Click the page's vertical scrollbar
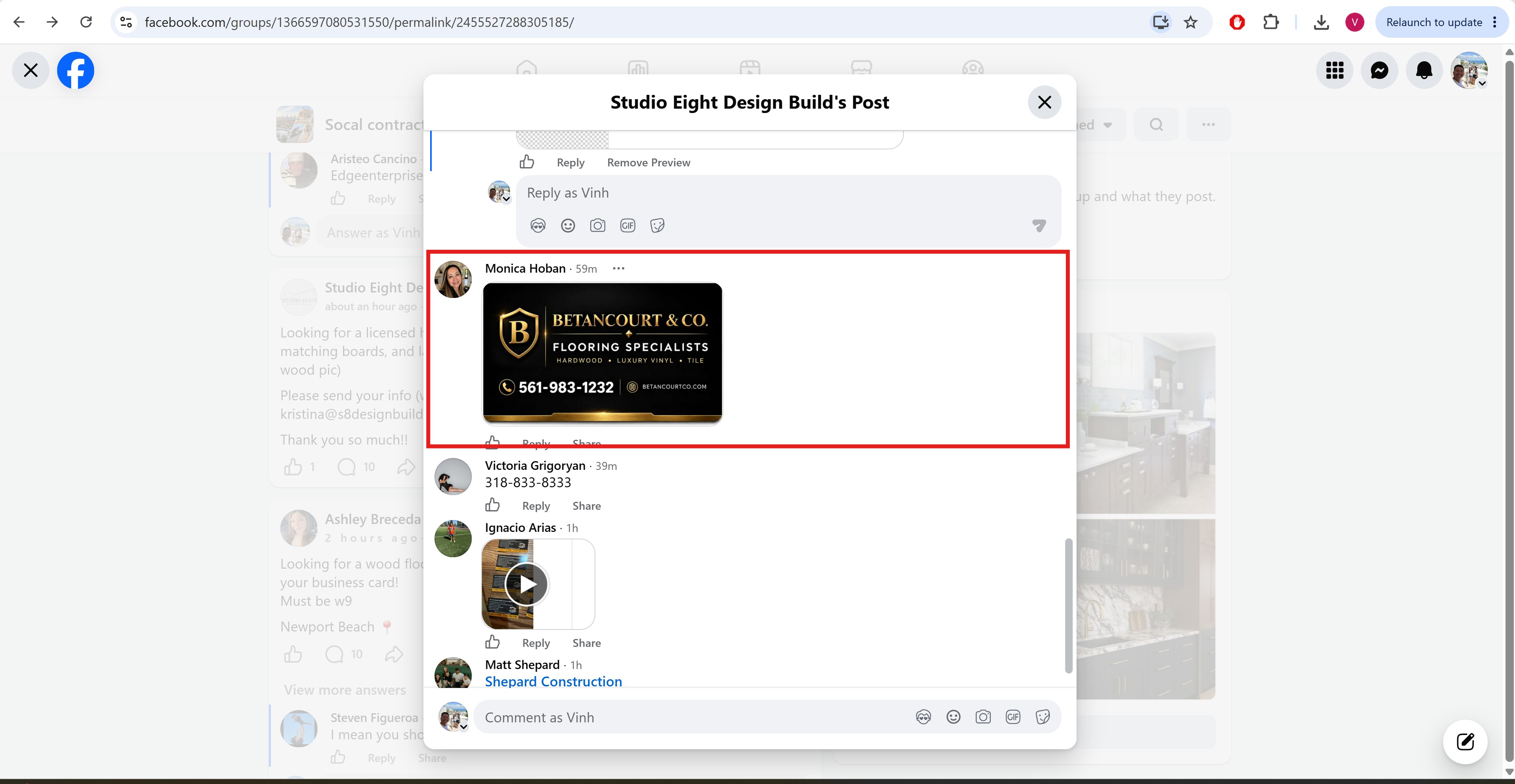Screen dimensions: 1515x784 (x=1509, y=411)
